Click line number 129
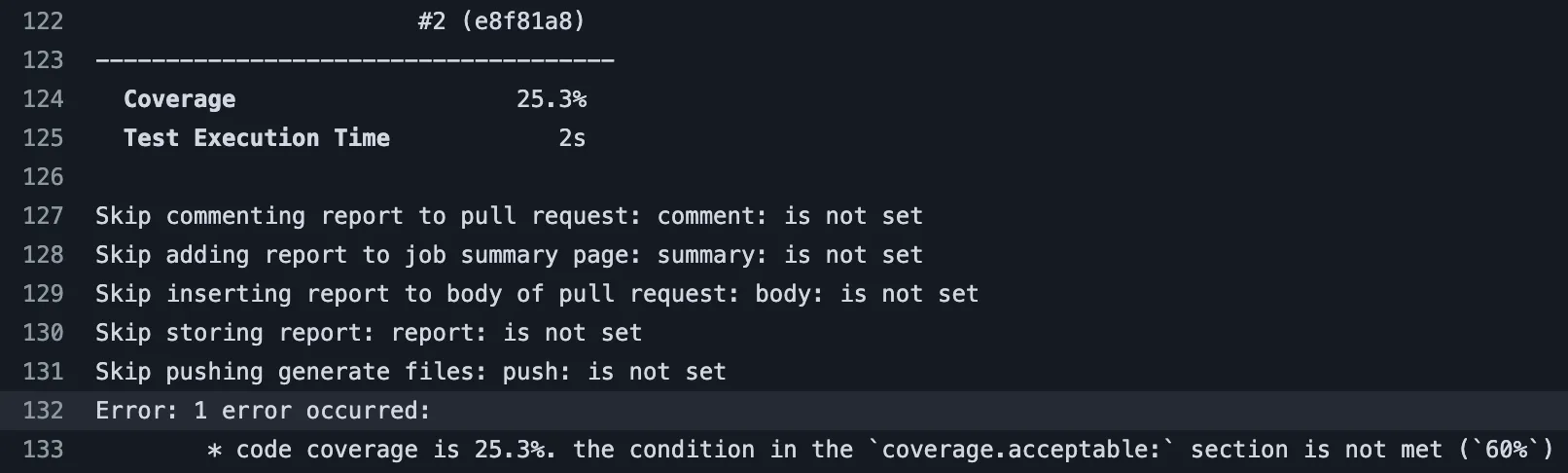 (x=43, y=294)
